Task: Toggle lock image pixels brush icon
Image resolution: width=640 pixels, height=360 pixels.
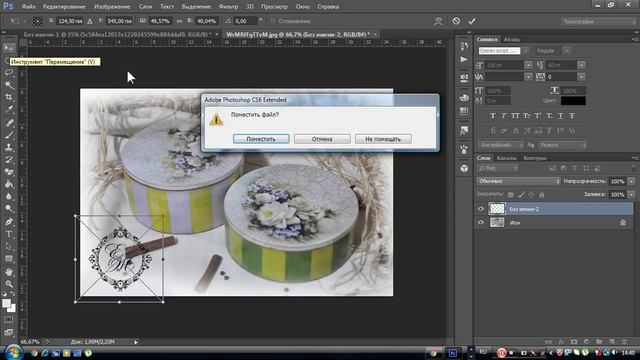Action: point(521,195)
